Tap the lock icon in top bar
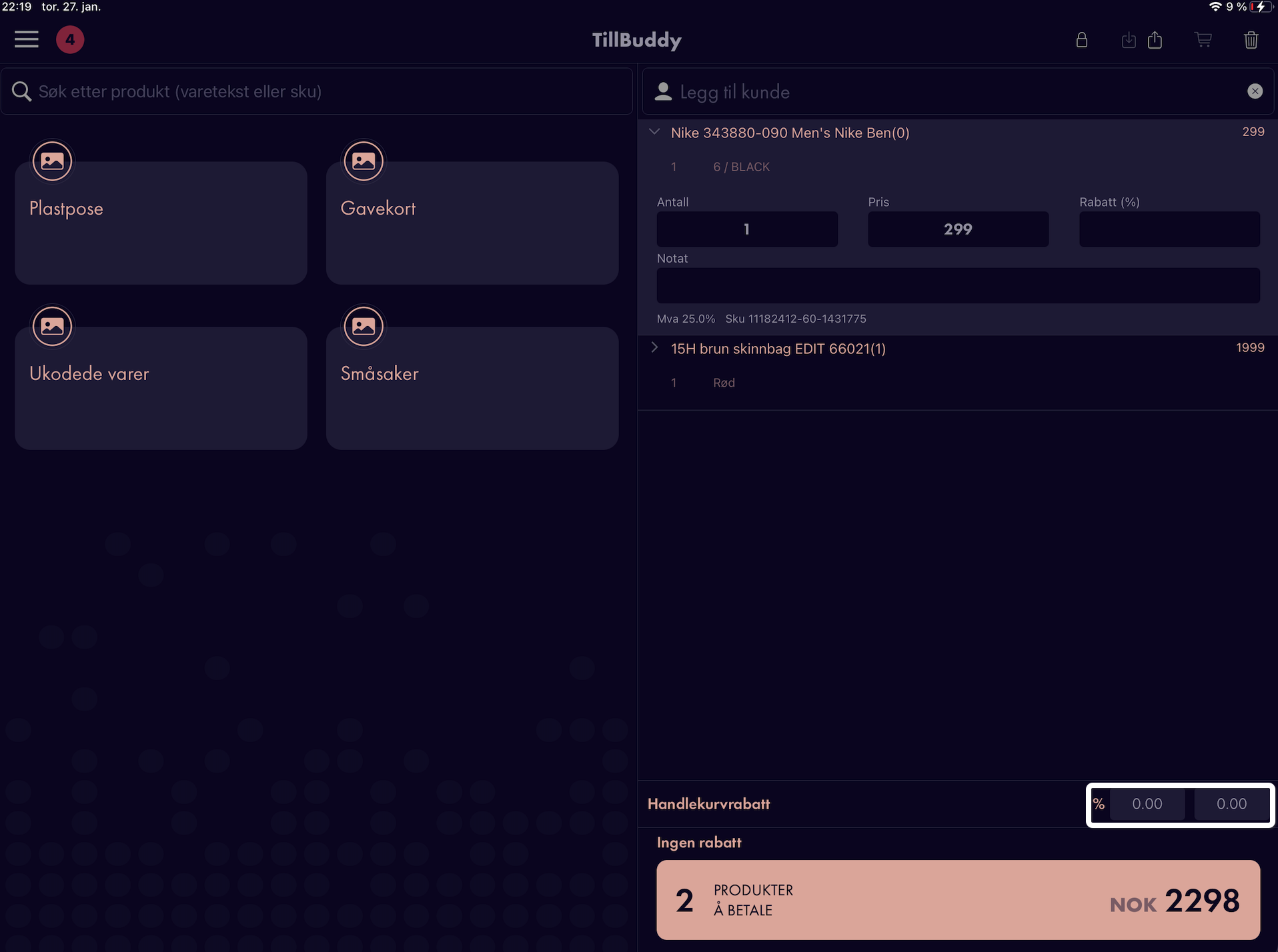This screenshot has width=1278, height=952. (x=1082, y=40)
